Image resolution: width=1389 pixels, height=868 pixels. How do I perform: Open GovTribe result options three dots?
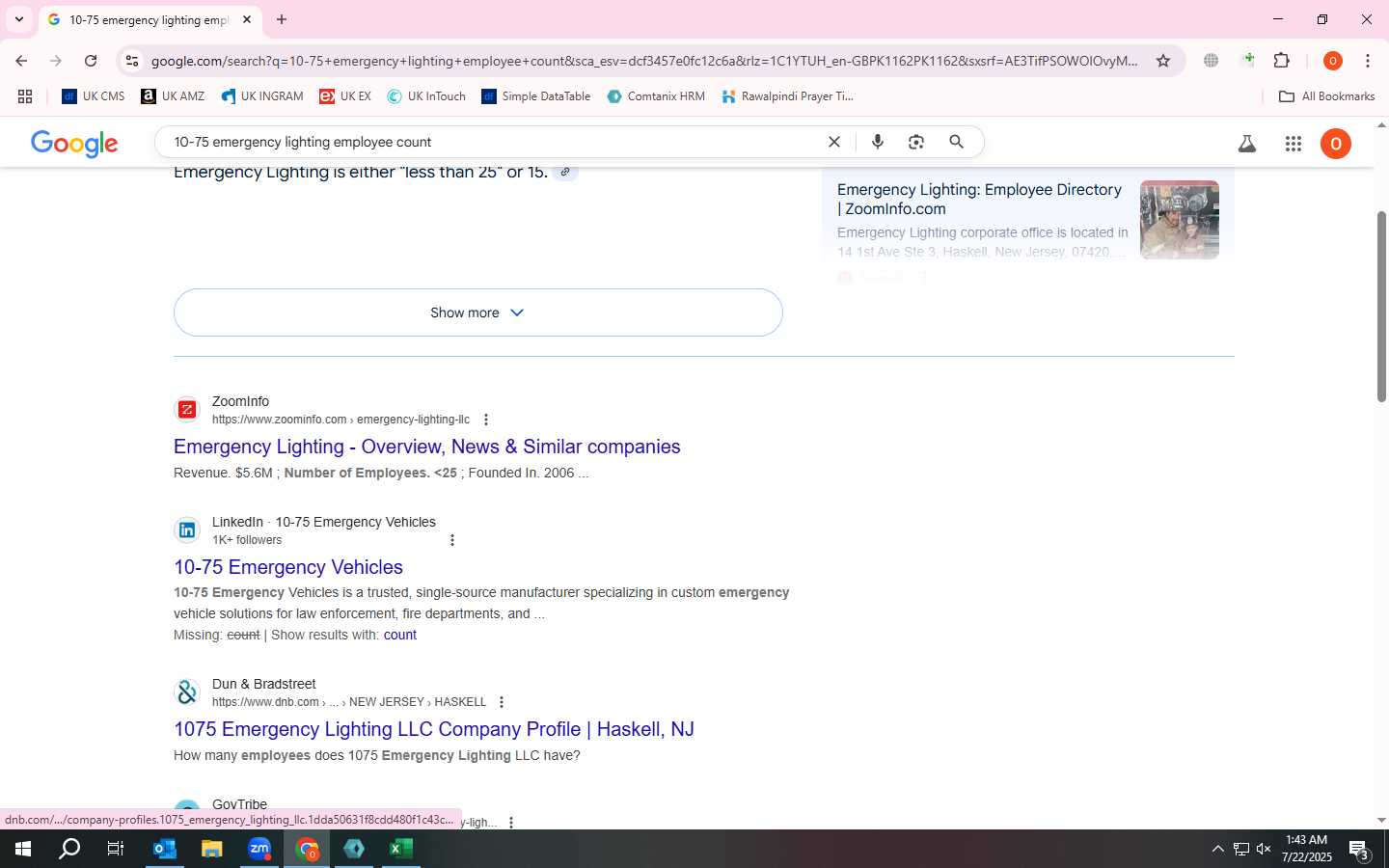tap(511, 823)
